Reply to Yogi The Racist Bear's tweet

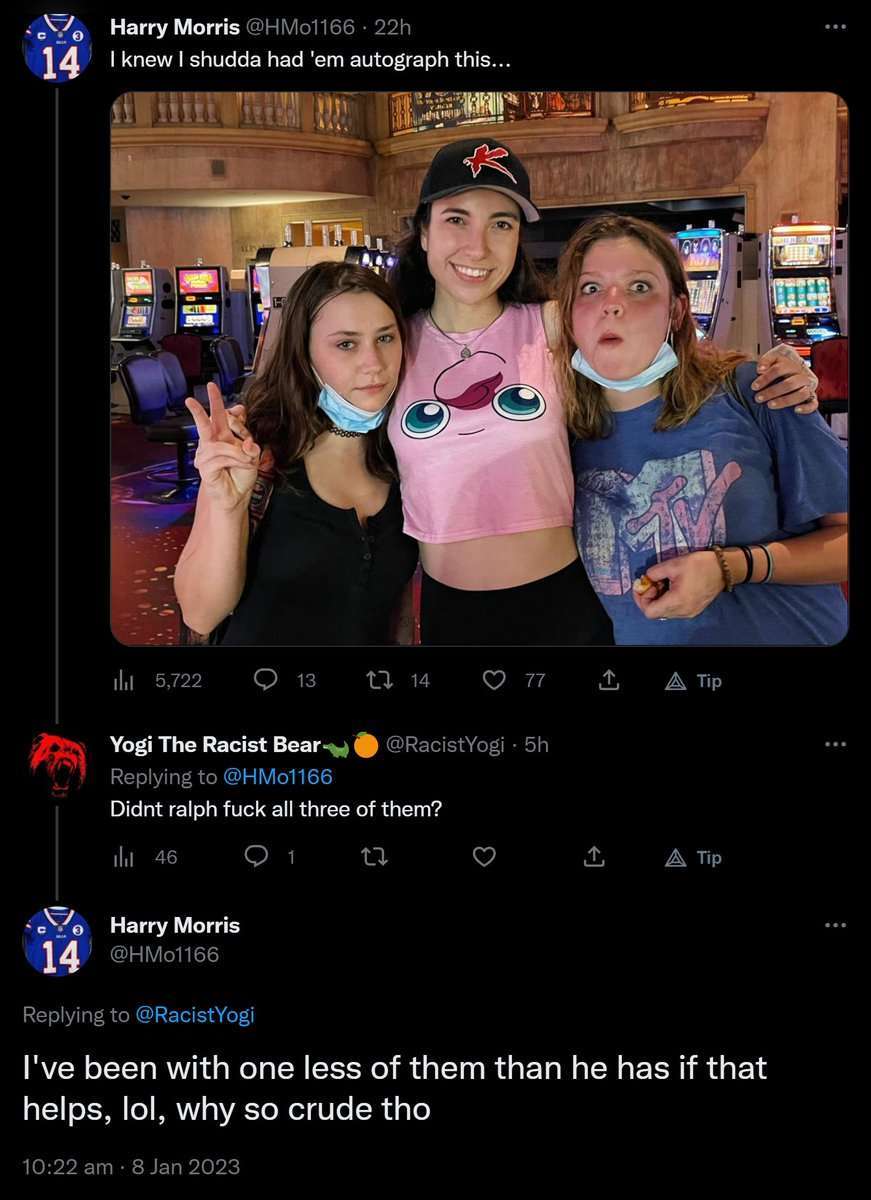coord(270,857)
